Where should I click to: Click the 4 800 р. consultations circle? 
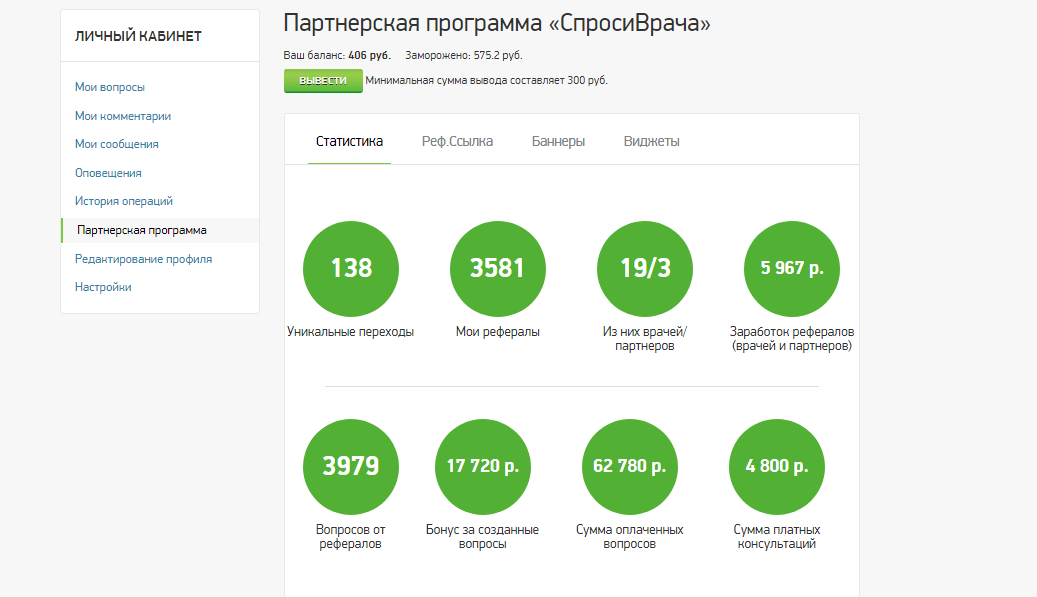point(777,467)
